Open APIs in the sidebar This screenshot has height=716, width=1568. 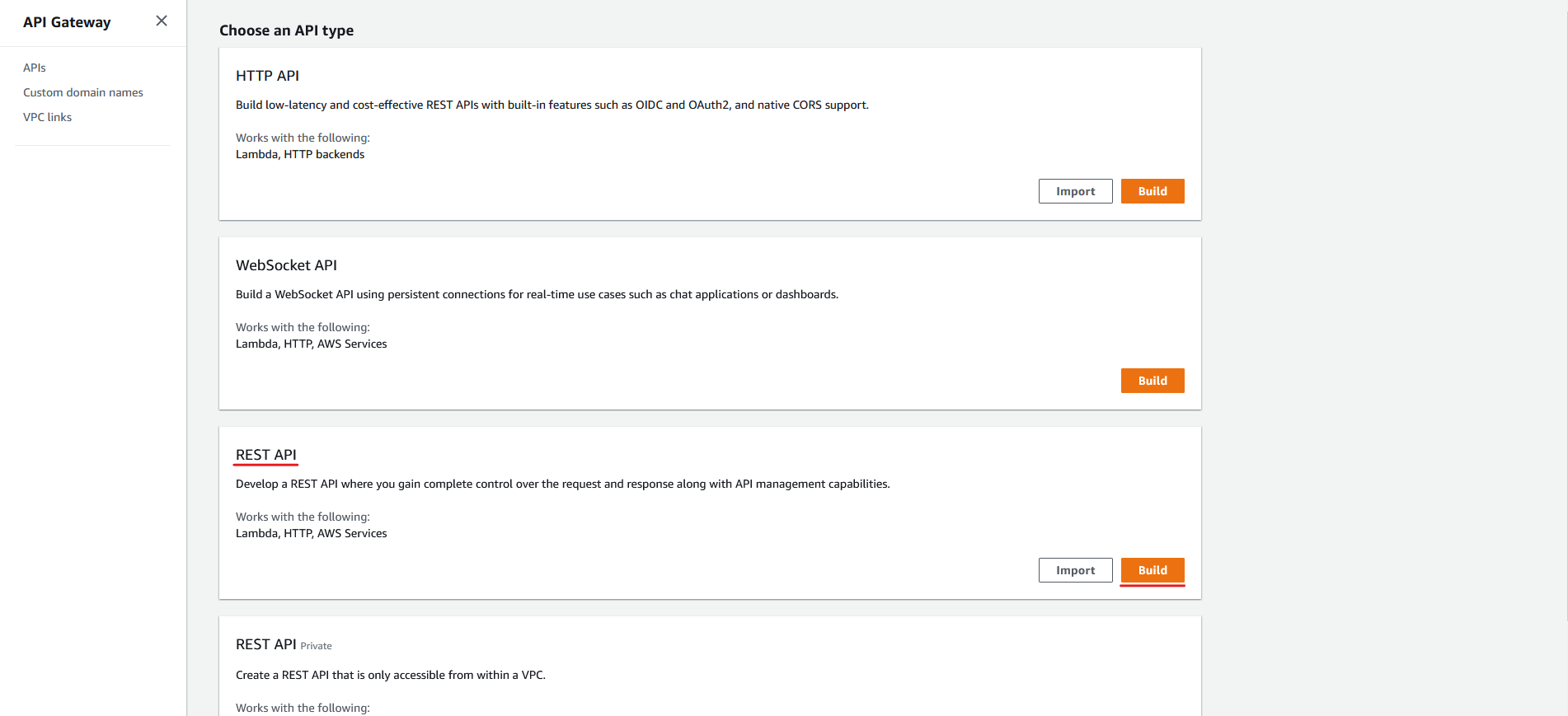pos(35,68)
